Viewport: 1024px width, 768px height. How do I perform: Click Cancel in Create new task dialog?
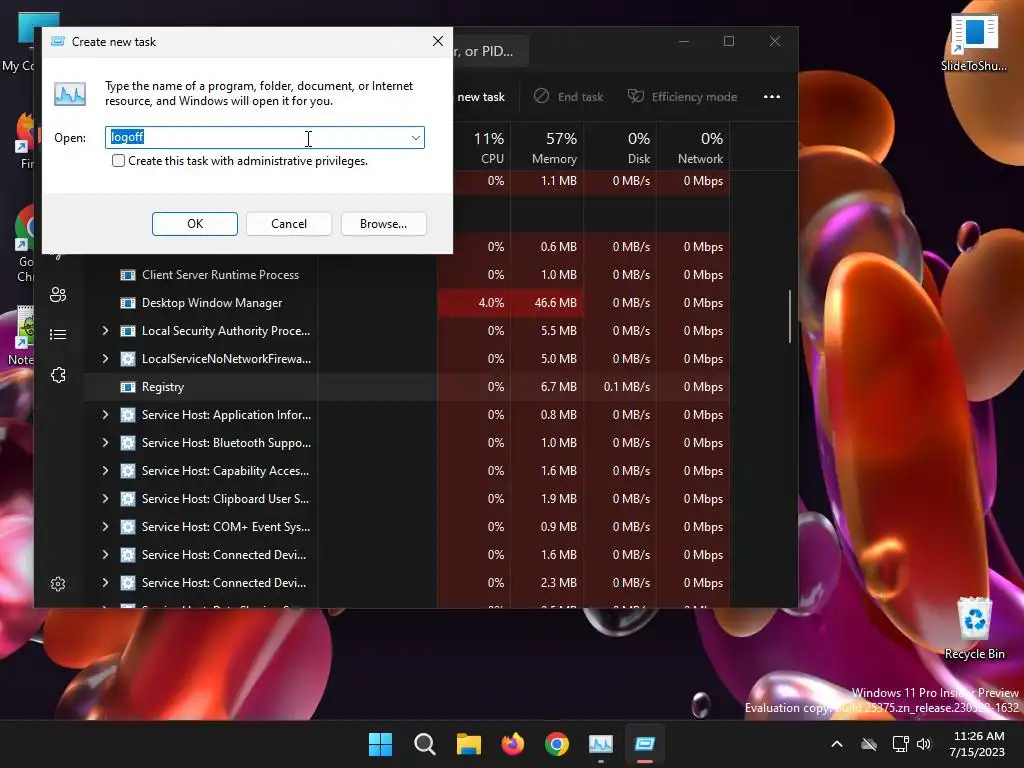[289, 224]
